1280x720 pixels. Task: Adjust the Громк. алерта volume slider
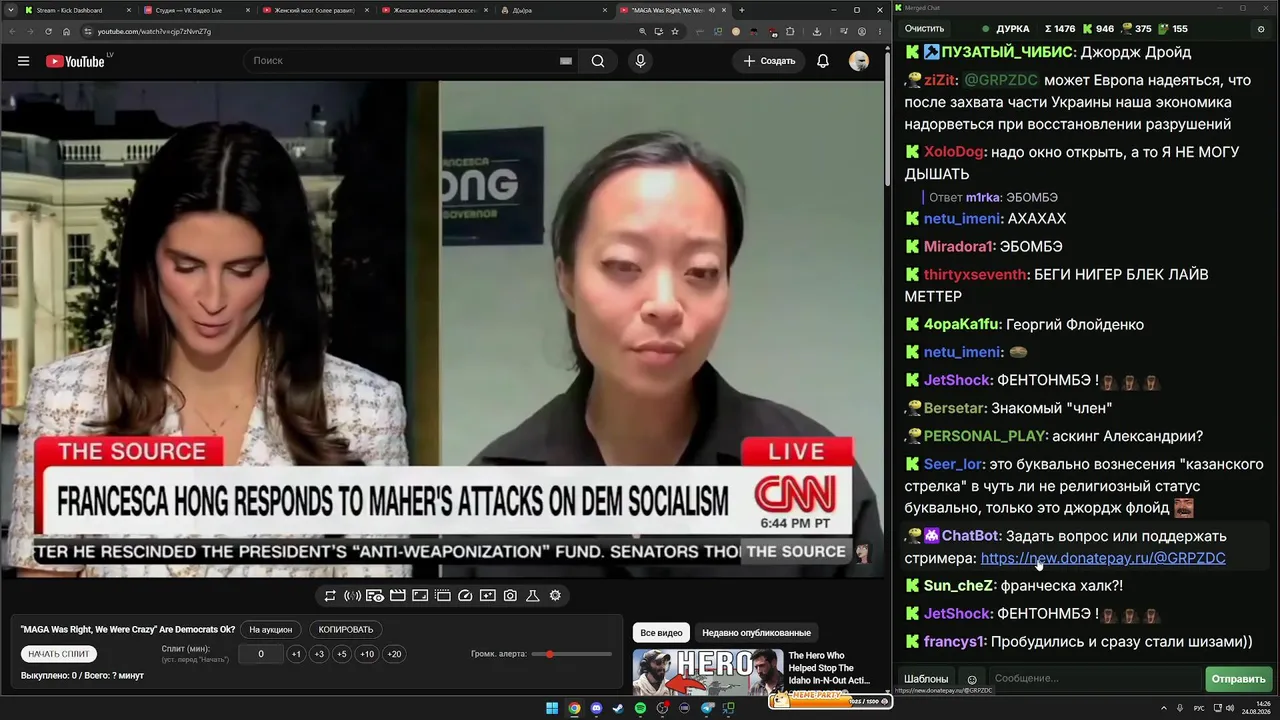coord(571,654)
